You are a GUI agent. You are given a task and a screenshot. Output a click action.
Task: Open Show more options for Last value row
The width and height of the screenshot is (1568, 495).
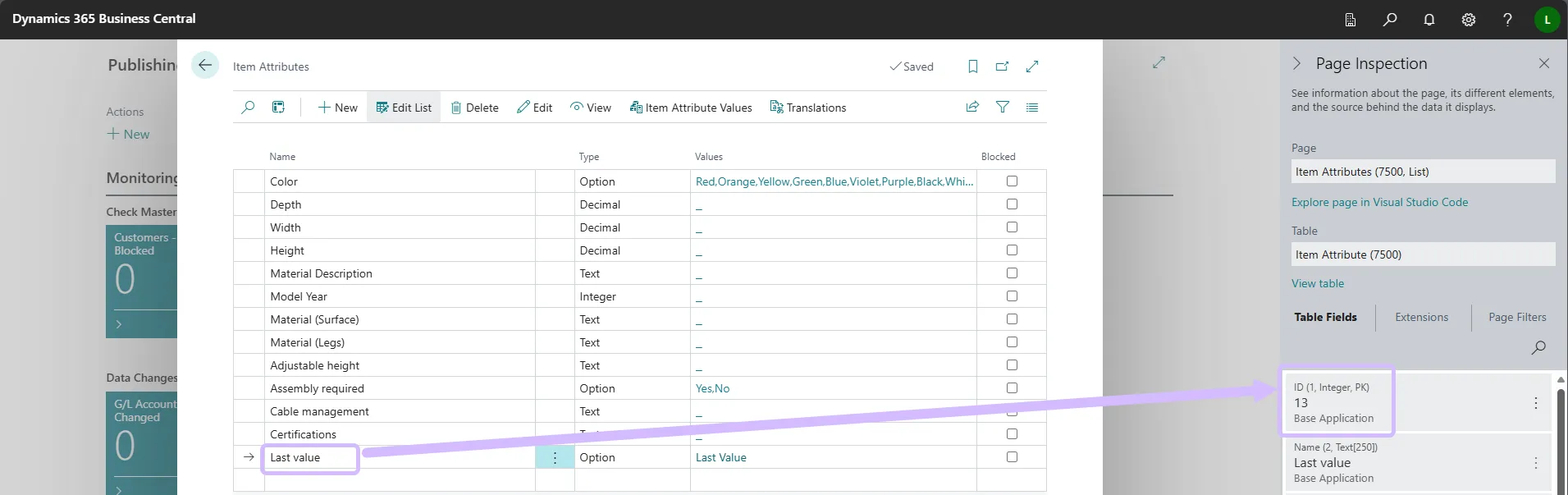[555, 458]
